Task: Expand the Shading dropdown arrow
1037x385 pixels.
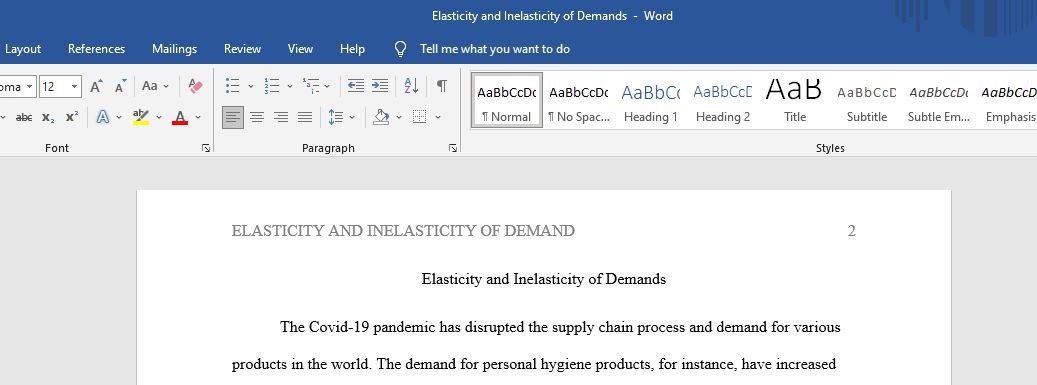Action: point(399,117)
